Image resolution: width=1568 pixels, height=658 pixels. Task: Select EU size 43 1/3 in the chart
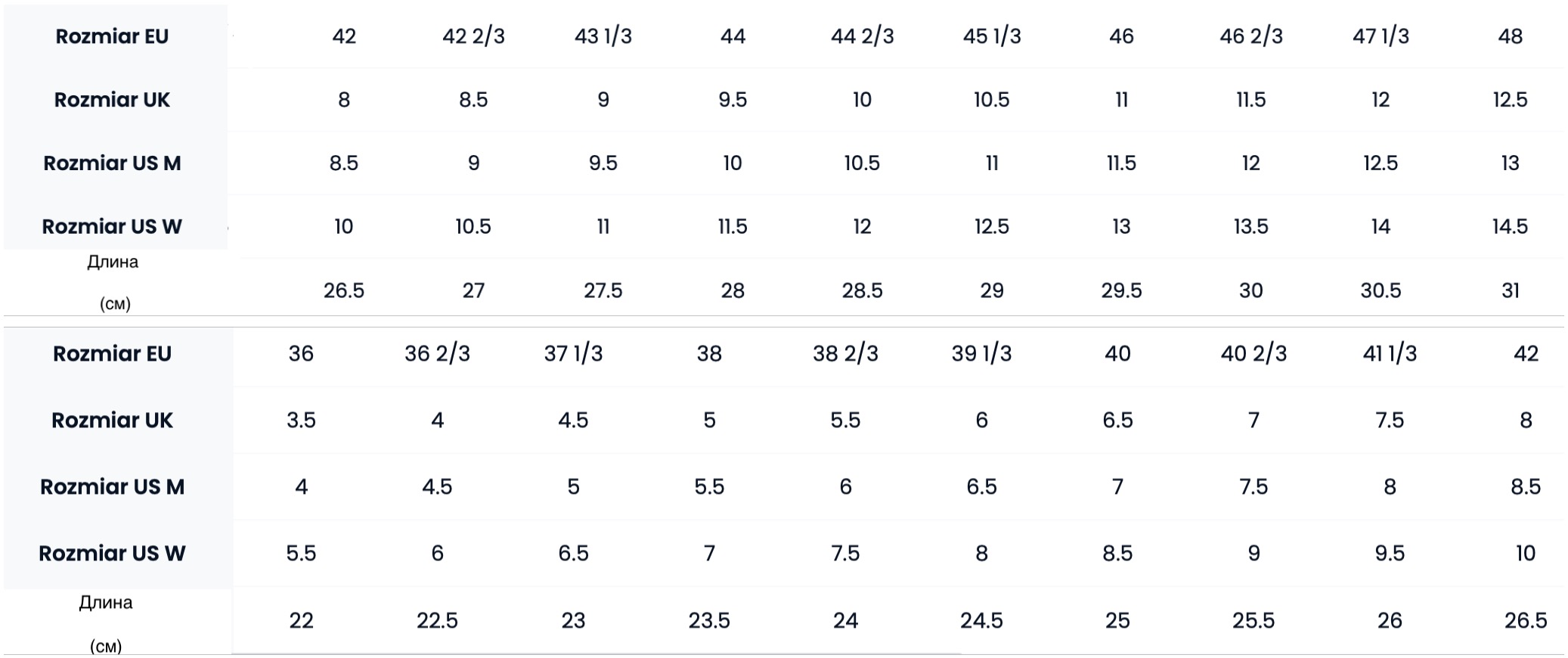pyautogui.click(x=603, y=36)
